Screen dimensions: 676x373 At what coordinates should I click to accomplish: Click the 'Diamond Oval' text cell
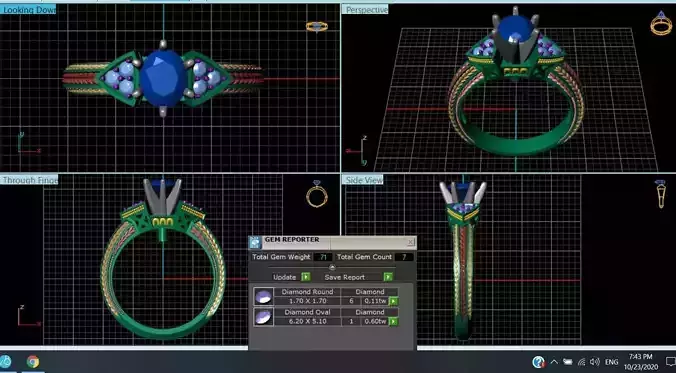307,312
